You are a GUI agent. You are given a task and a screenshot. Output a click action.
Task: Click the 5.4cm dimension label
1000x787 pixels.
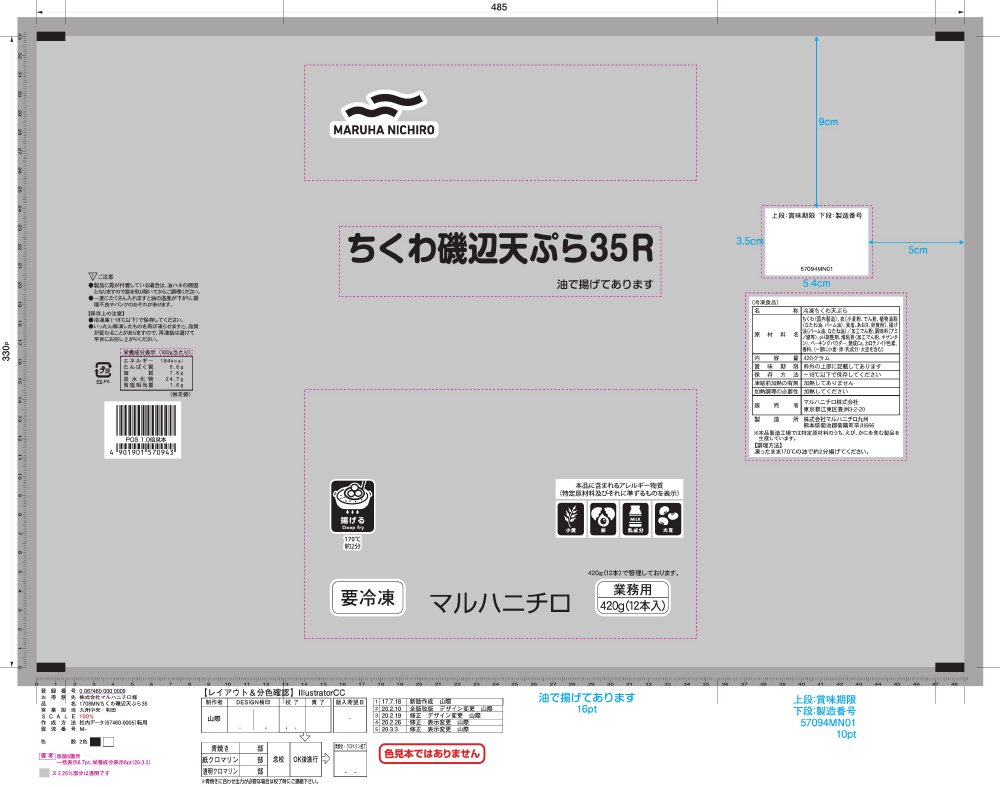point(816,283)
